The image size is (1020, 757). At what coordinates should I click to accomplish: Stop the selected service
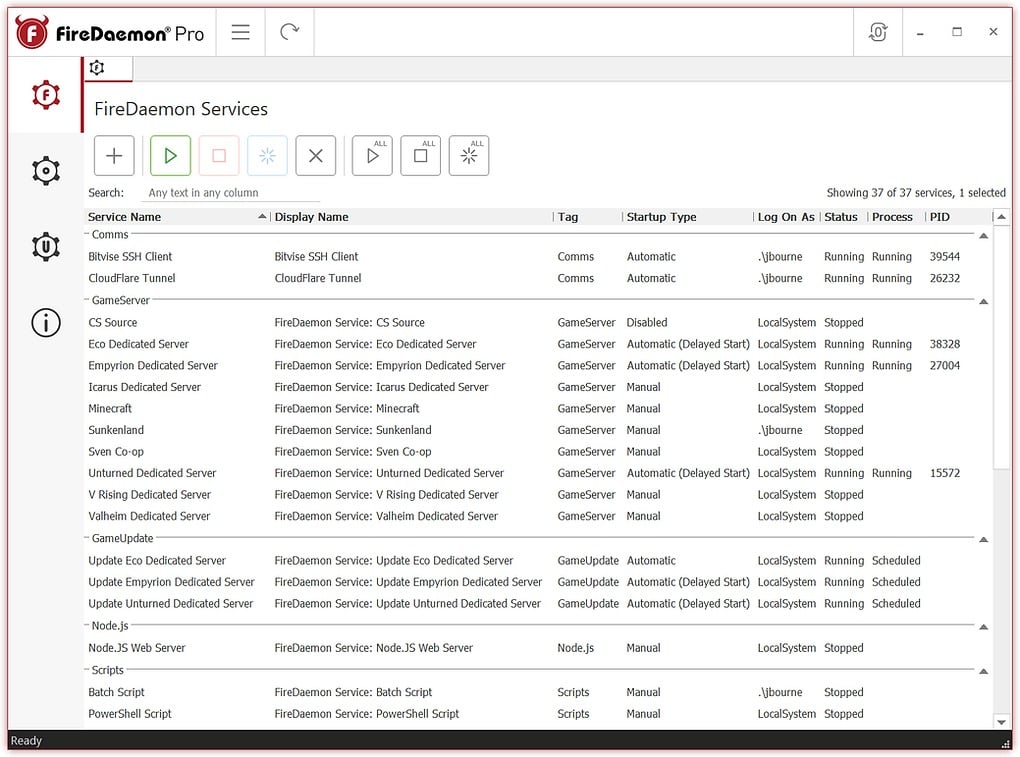point(219,155)
